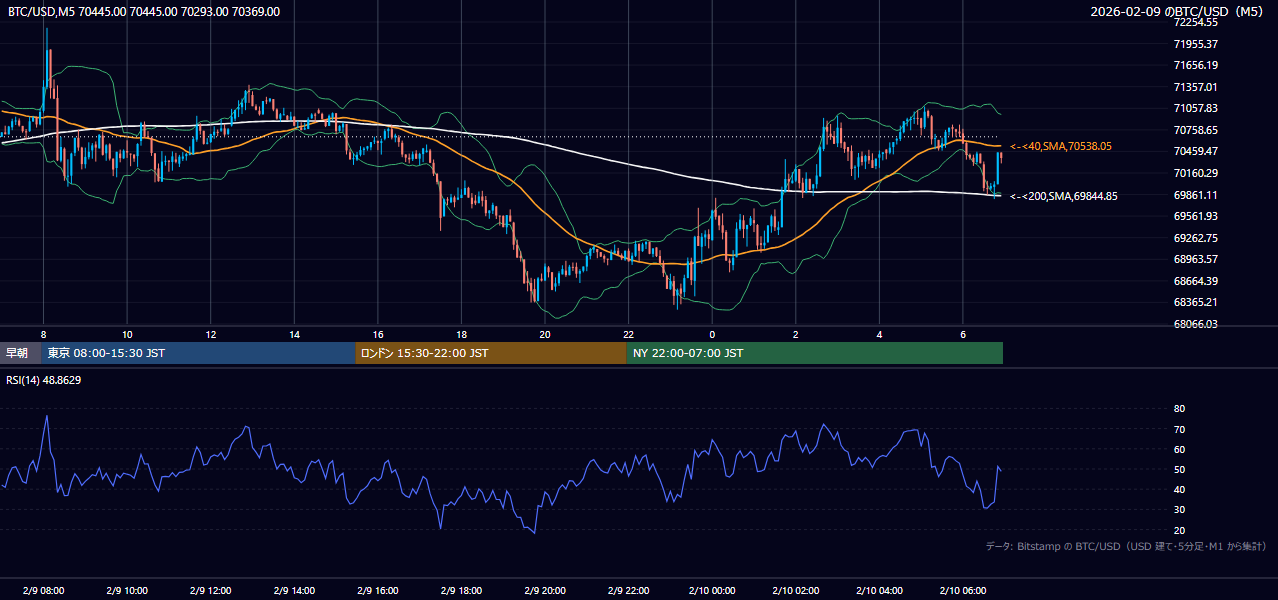Click the 71357.01 price axis label
Viewport: 1278px width, 600px height.
(x=1196, y=87)
